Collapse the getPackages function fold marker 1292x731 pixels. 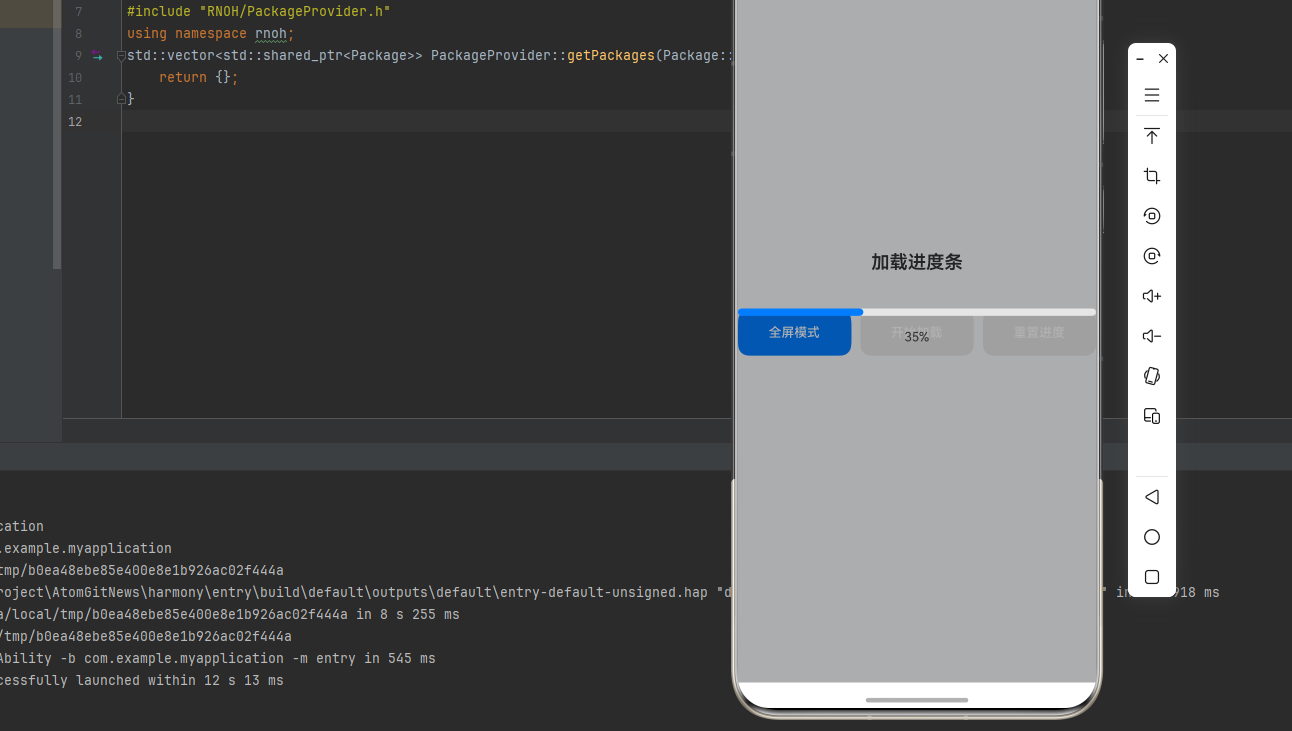click(121, 56)
